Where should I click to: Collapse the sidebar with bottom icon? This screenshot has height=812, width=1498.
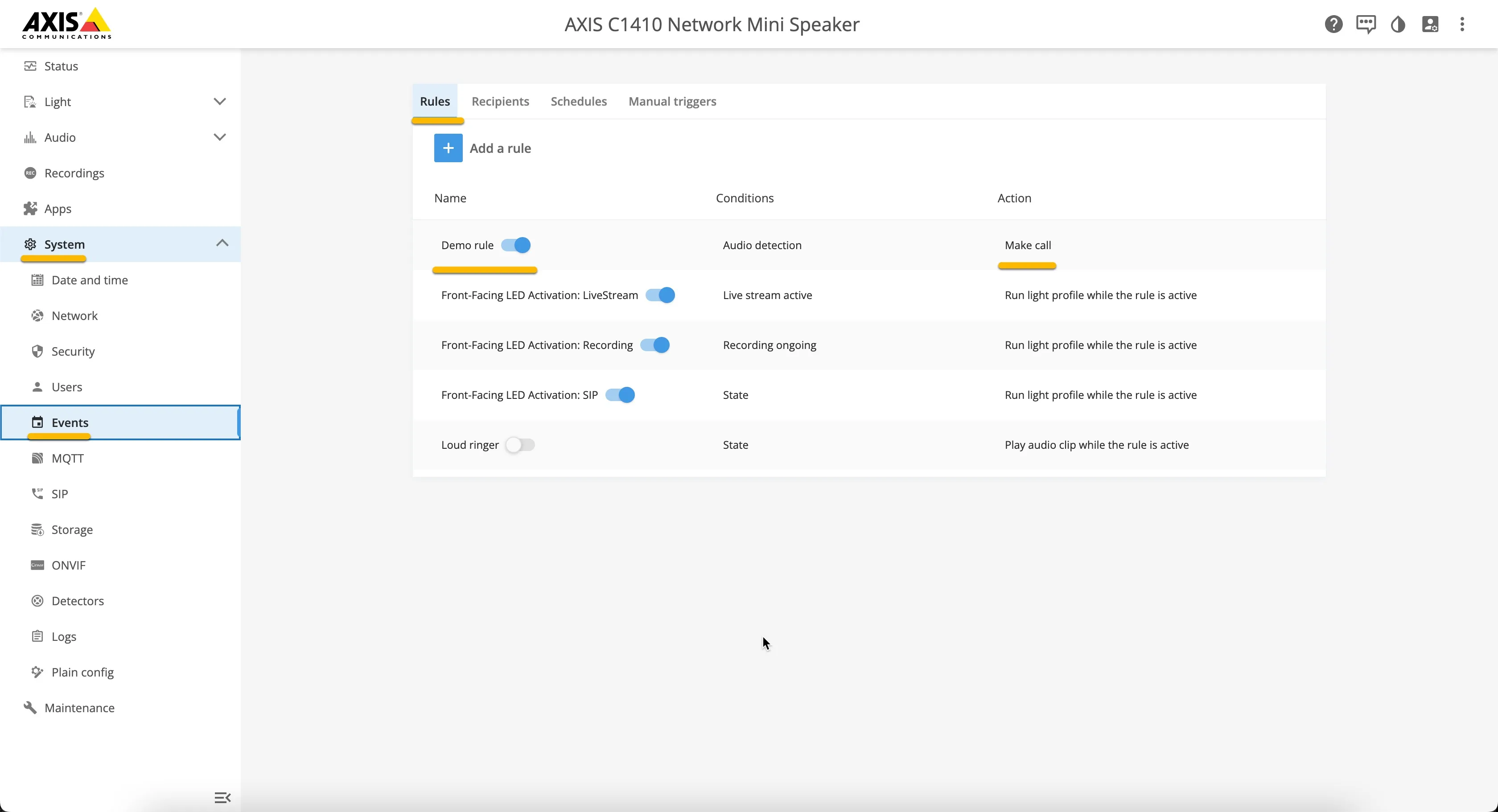[x=222, y=797]
